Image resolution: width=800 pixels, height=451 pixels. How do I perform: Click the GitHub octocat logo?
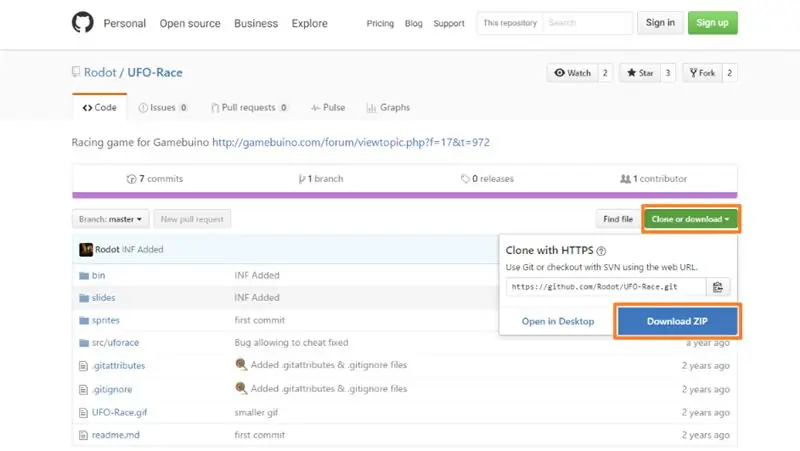pos(83,22)
